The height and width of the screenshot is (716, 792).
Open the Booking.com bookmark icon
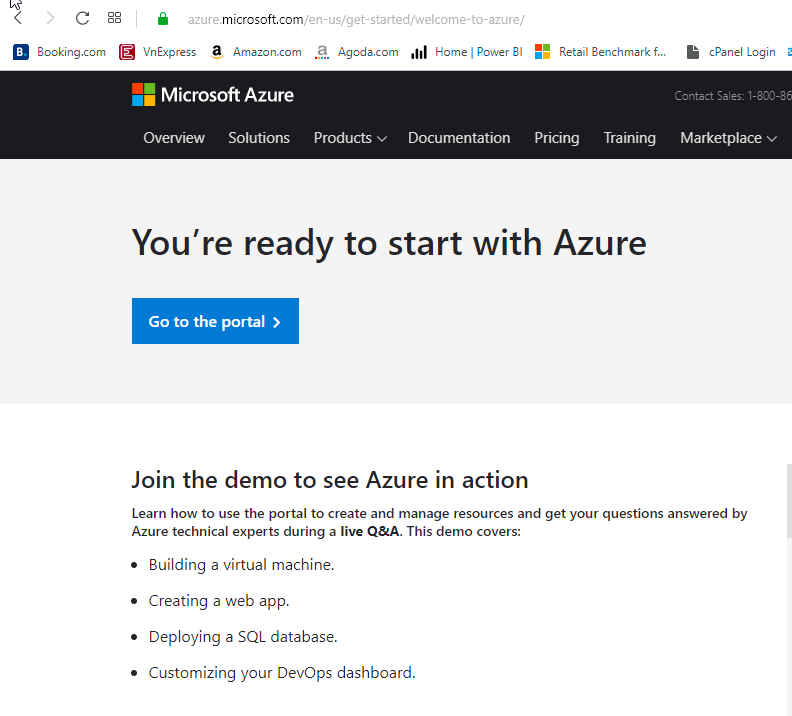[21, 52]
